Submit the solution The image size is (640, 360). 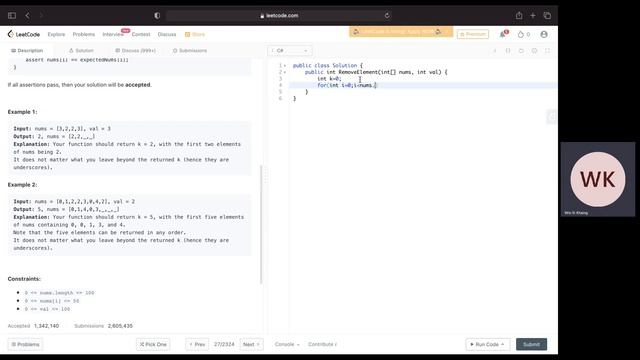(x=531, y=344)
